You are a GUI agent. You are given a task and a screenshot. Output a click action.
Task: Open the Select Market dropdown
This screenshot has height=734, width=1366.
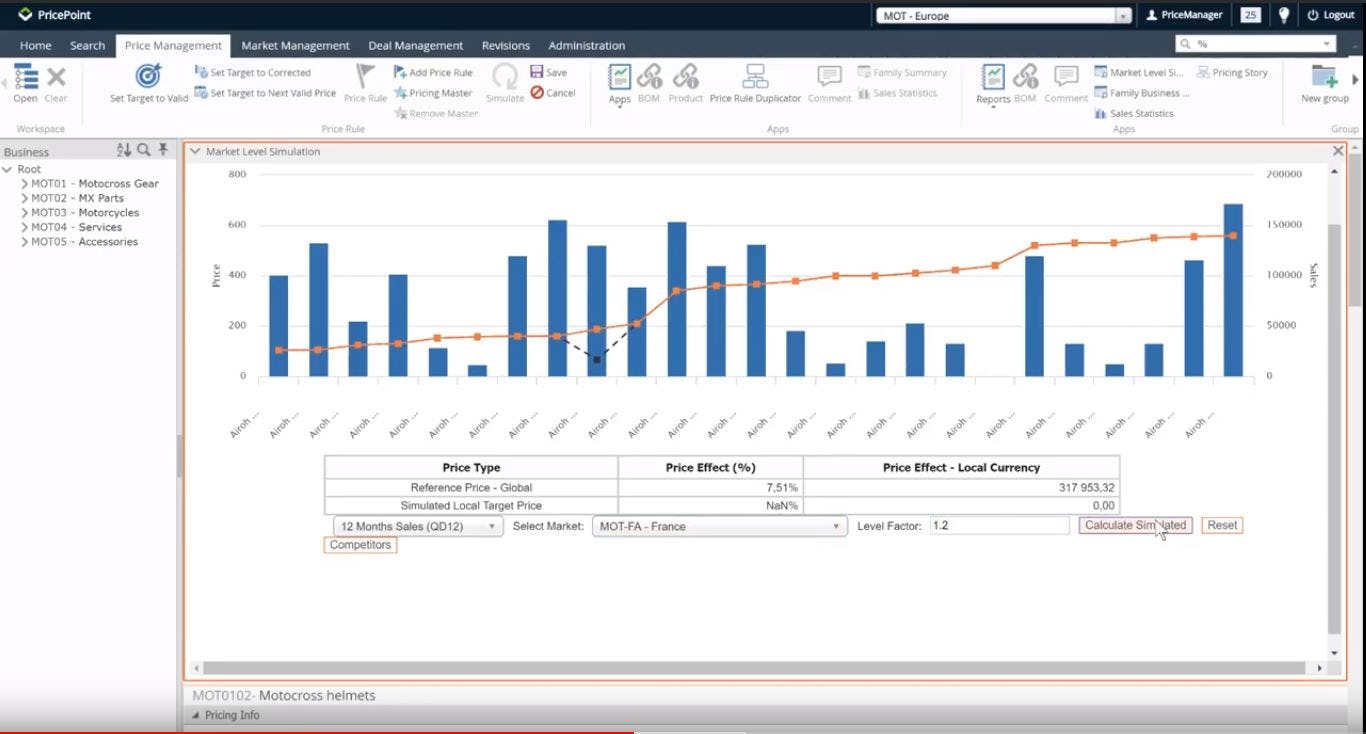click(836, 525)
